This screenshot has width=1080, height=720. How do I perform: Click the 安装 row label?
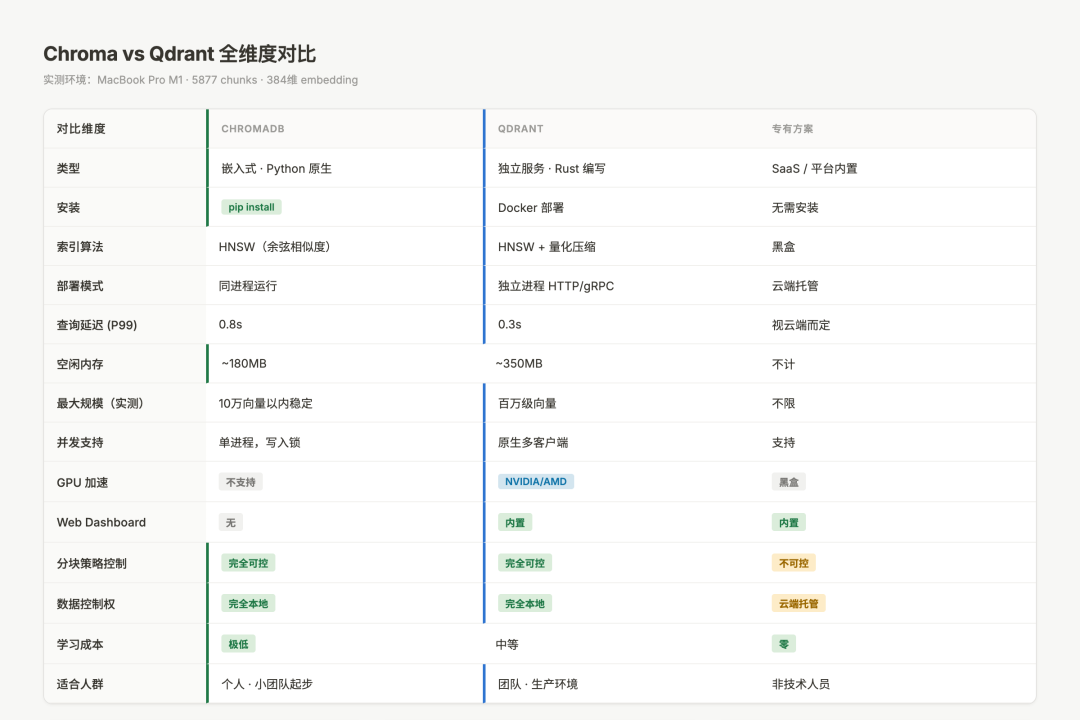point(68,207)
